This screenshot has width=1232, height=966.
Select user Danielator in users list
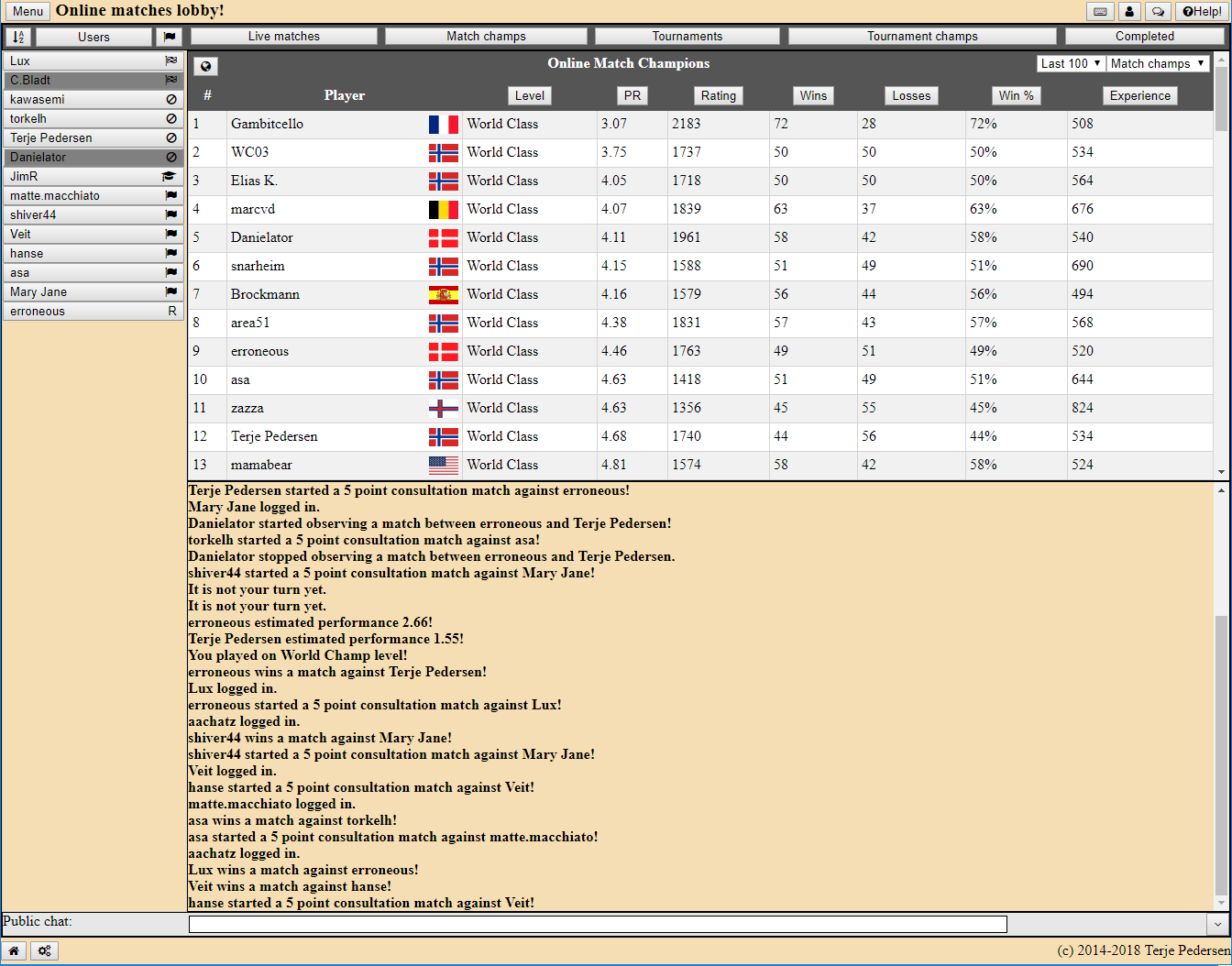93,157
